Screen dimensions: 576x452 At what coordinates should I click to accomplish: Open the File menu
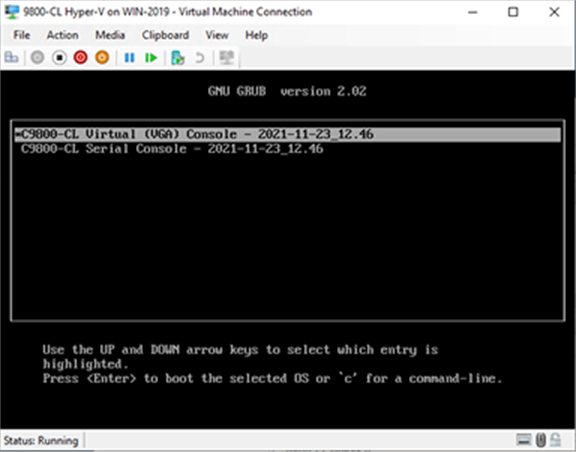22,35
